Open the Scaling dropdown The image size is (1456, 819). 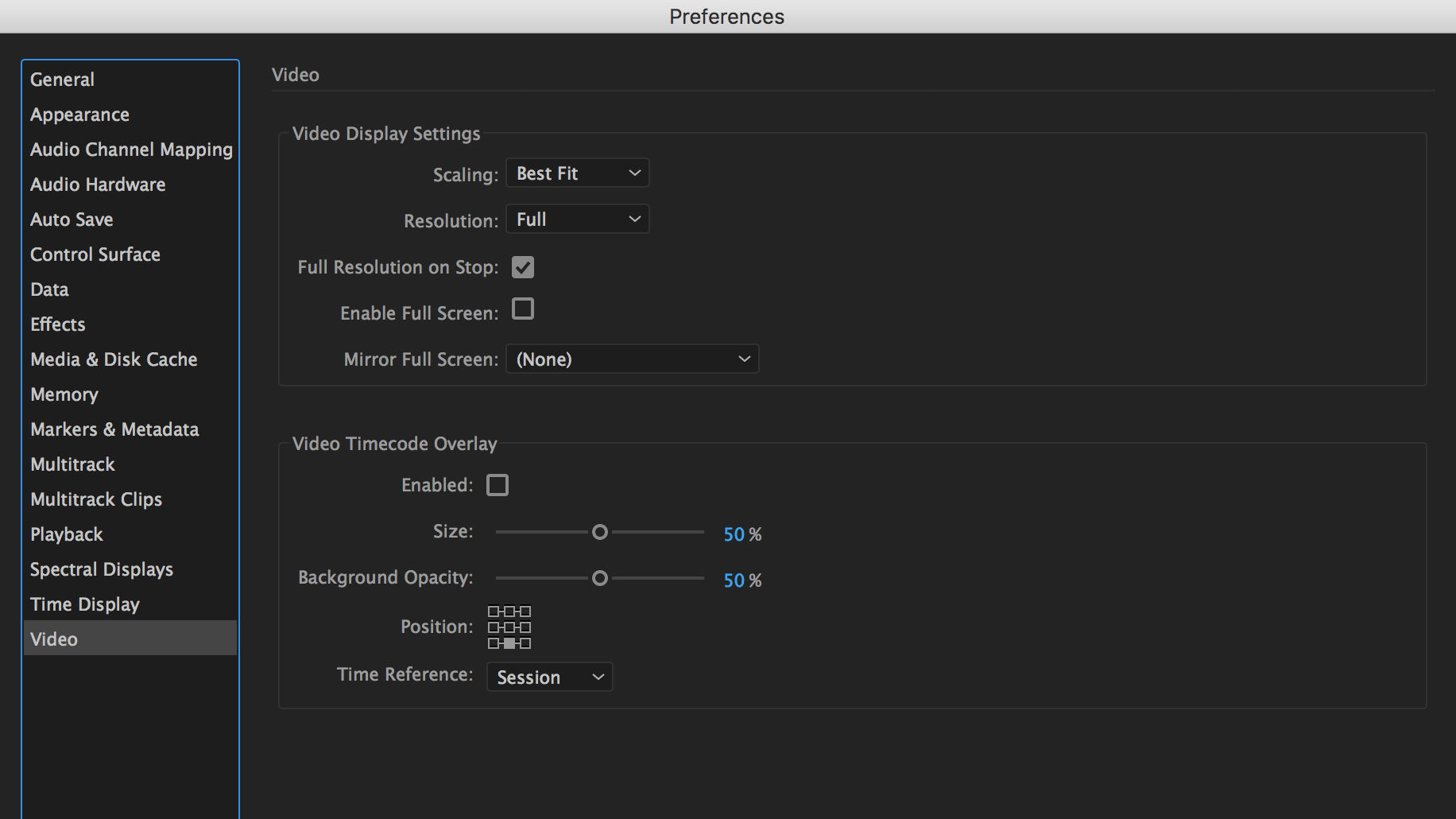coord(577,173)
